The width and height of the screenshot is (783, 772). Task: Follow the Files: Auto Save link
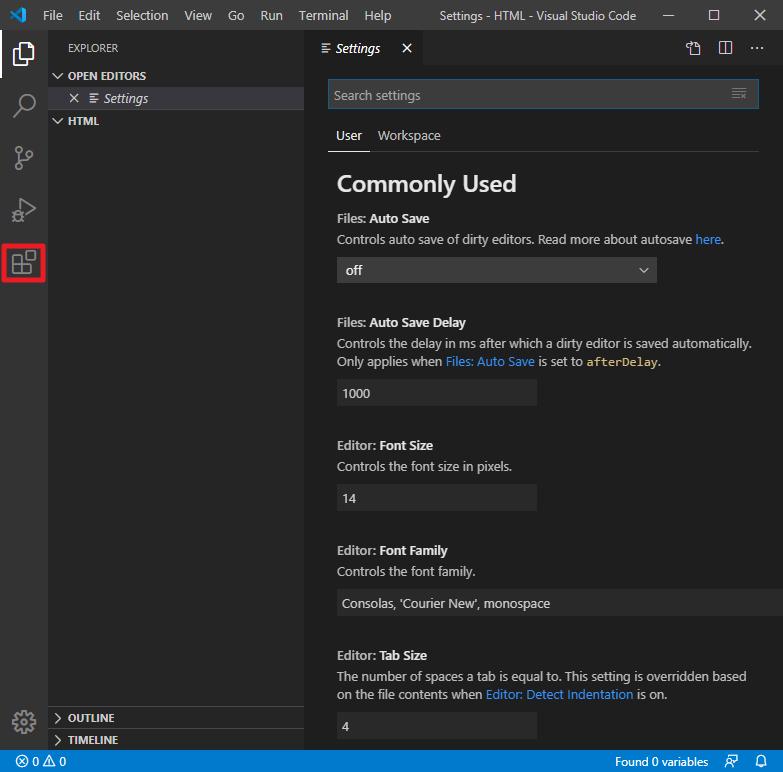(490, 362)
